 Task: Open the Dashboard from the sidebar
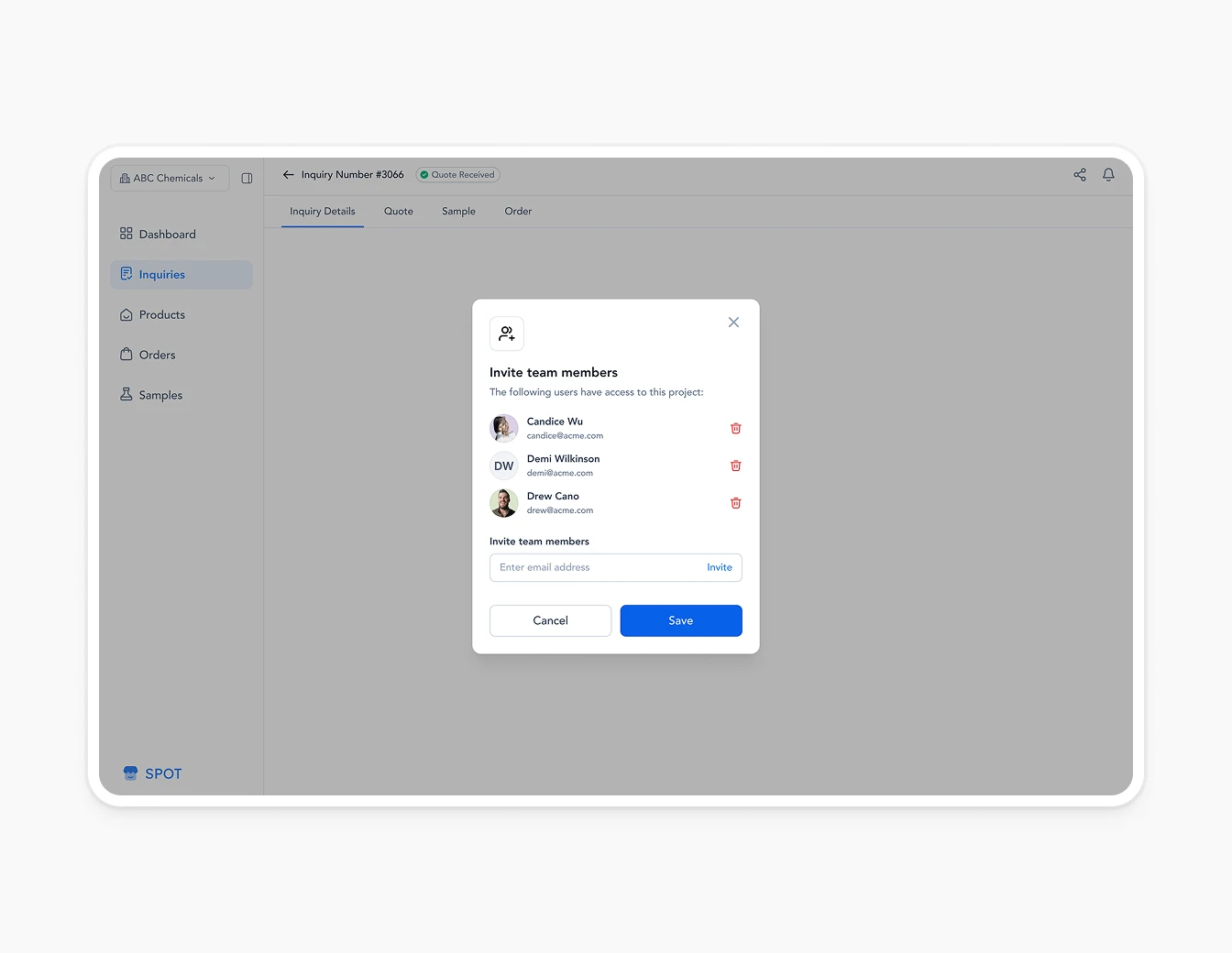[x=126, y=234]
